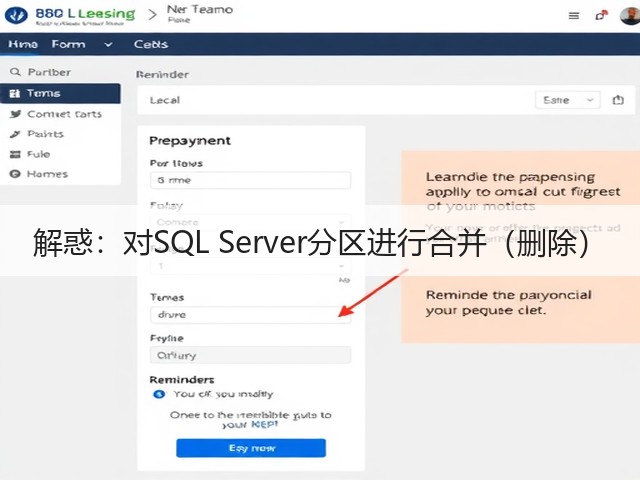Click the Tems sidebar icon

pos(15,93)
